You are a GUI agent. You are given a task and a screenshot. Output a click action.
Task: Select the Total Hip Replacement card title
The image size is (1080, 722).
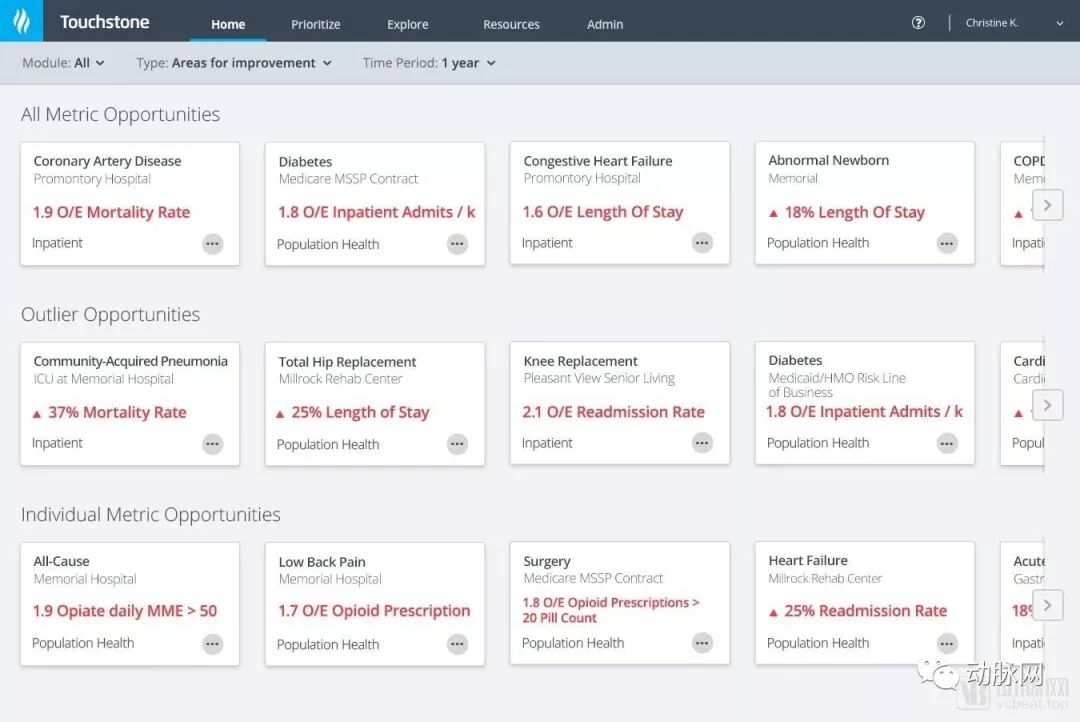(x=347, y=362)
